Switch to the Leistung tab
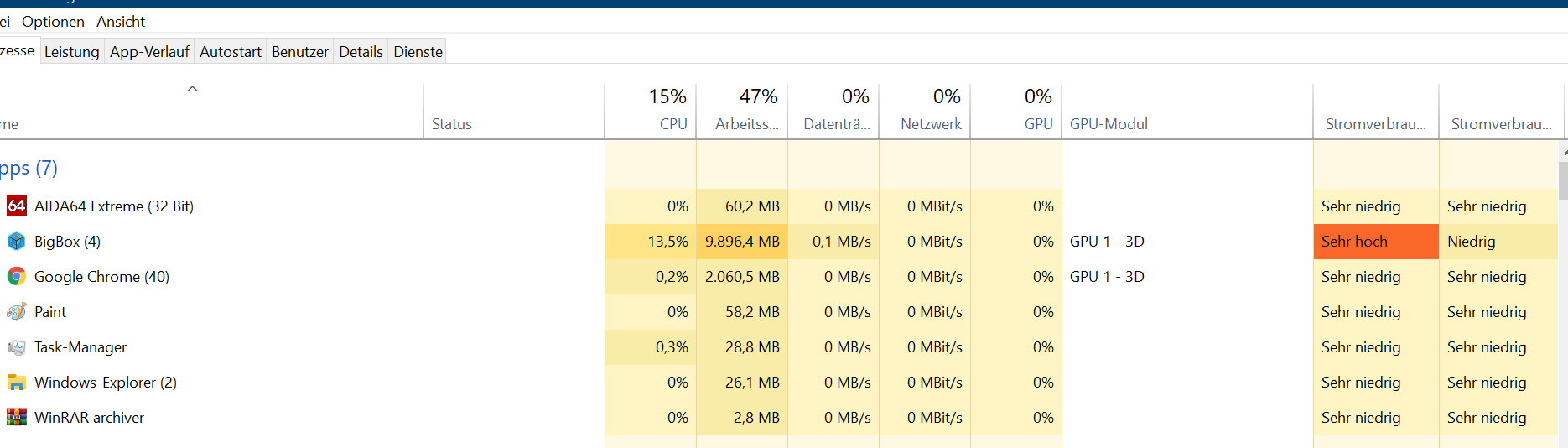Viewport: 1568px width, 448px height. [x=71, y=52]
